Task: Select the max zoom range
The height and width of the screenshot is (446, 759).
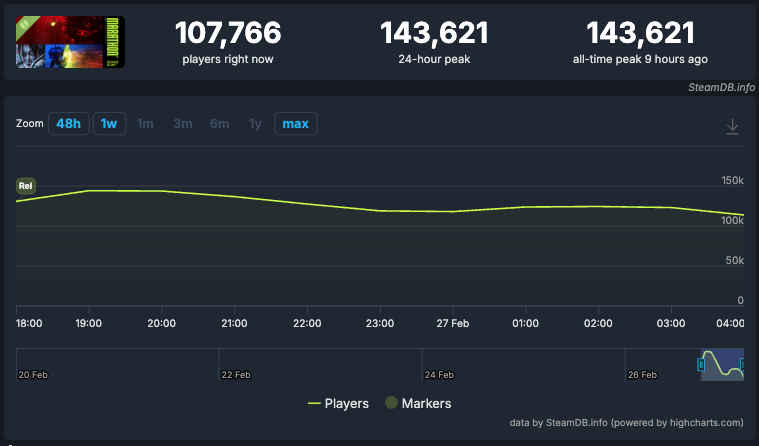Action: click(x=295, y=124)
